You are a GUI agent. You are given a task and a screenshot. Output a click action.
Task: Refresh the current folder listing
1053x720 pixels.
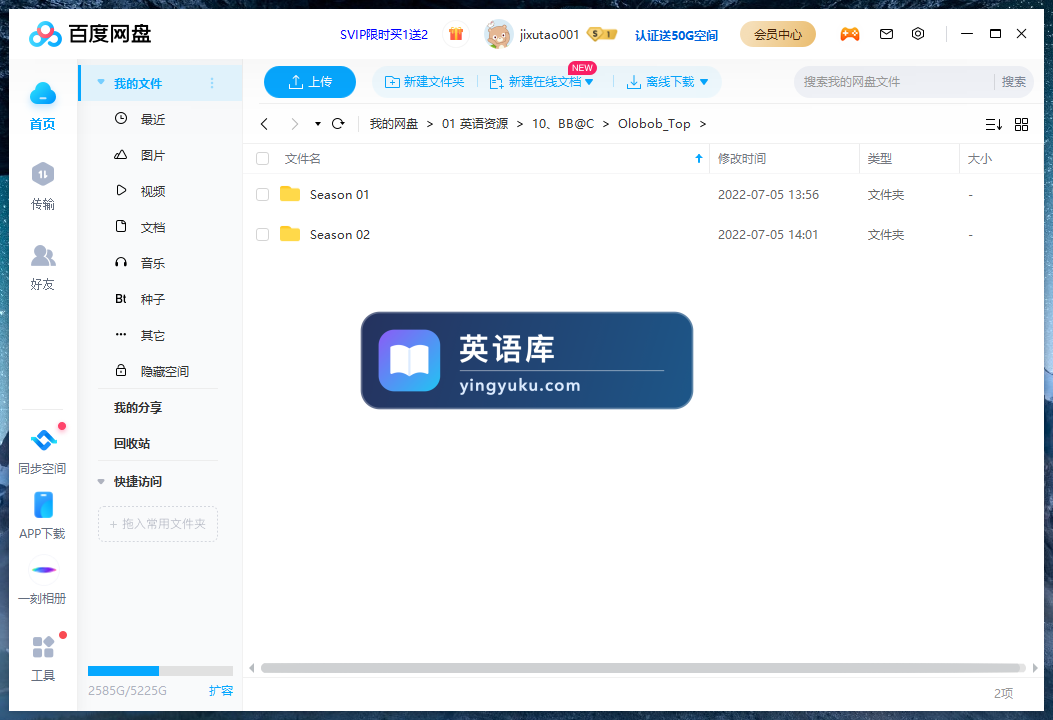click(338, 124)
